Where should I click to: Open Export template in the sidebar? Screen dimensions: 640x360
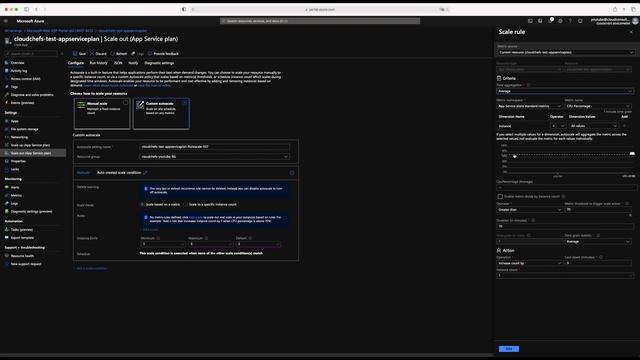click(x=22, y=238)
